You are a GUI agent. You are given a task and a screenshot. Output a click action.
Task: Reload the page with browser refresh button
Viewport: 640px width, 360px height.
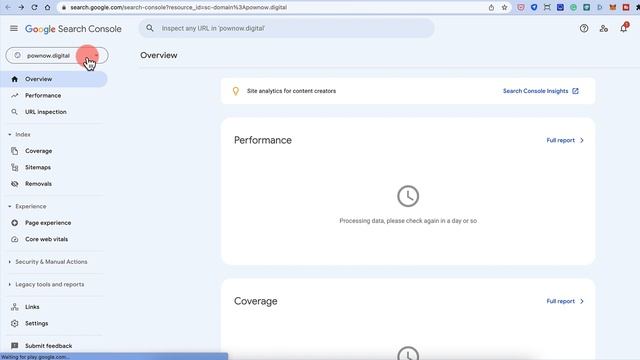pos(34,7)
